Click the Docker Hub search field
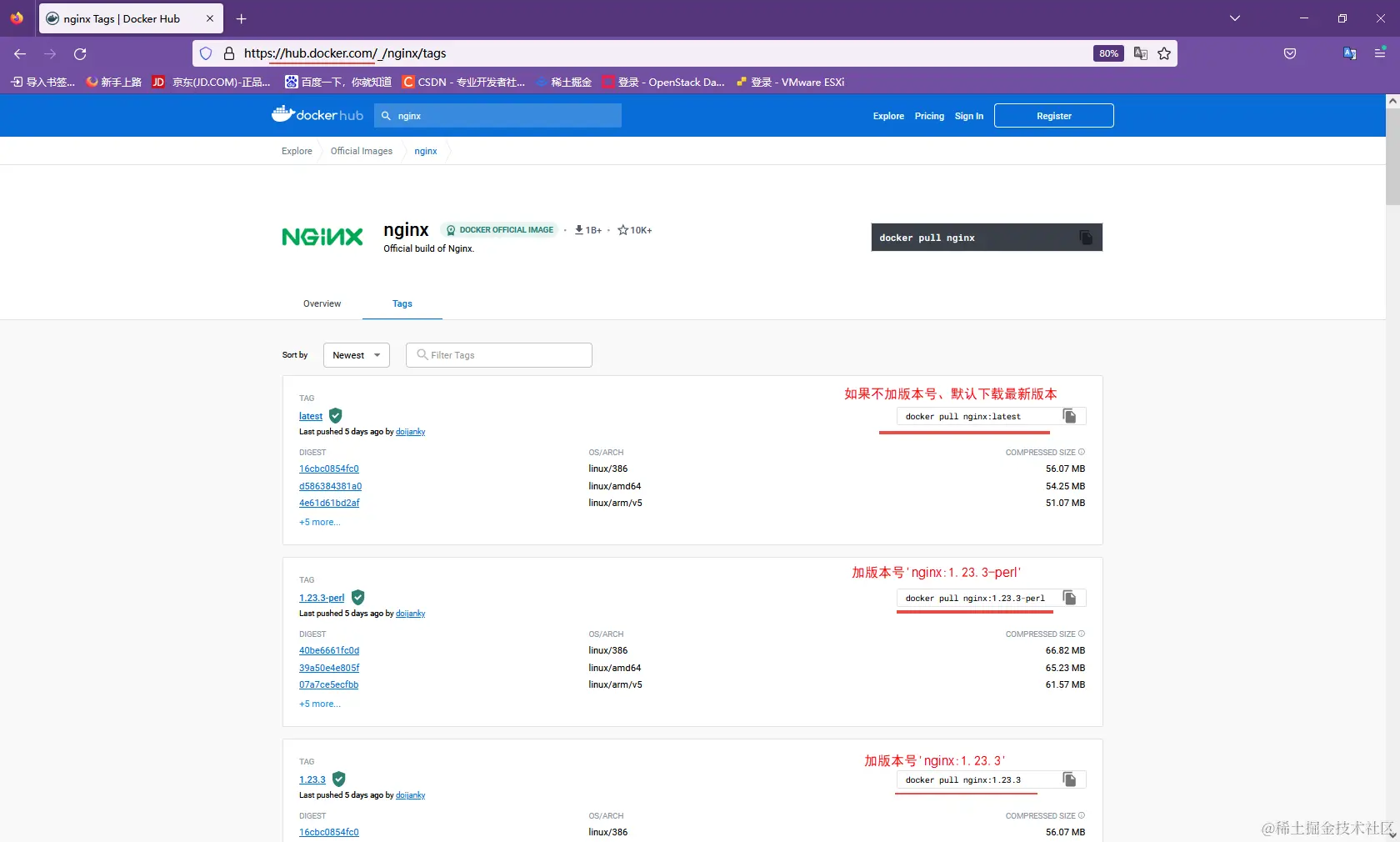The width and height of the screenshot is (1400, 842). pyautogui.click(x=498, y=116)
